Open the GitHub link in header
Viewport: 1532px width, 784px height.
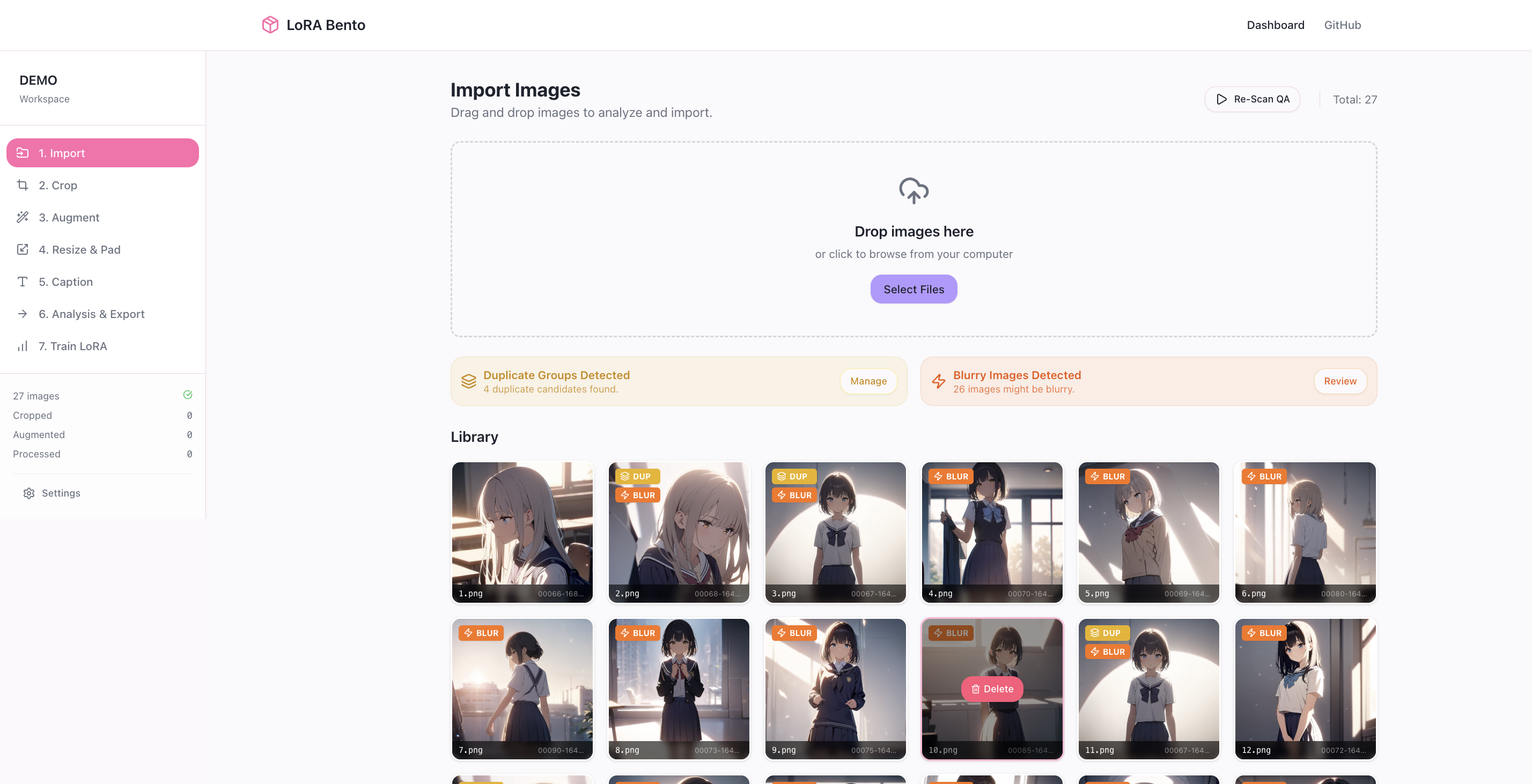pyautogui.click(x=1342, y=25)
